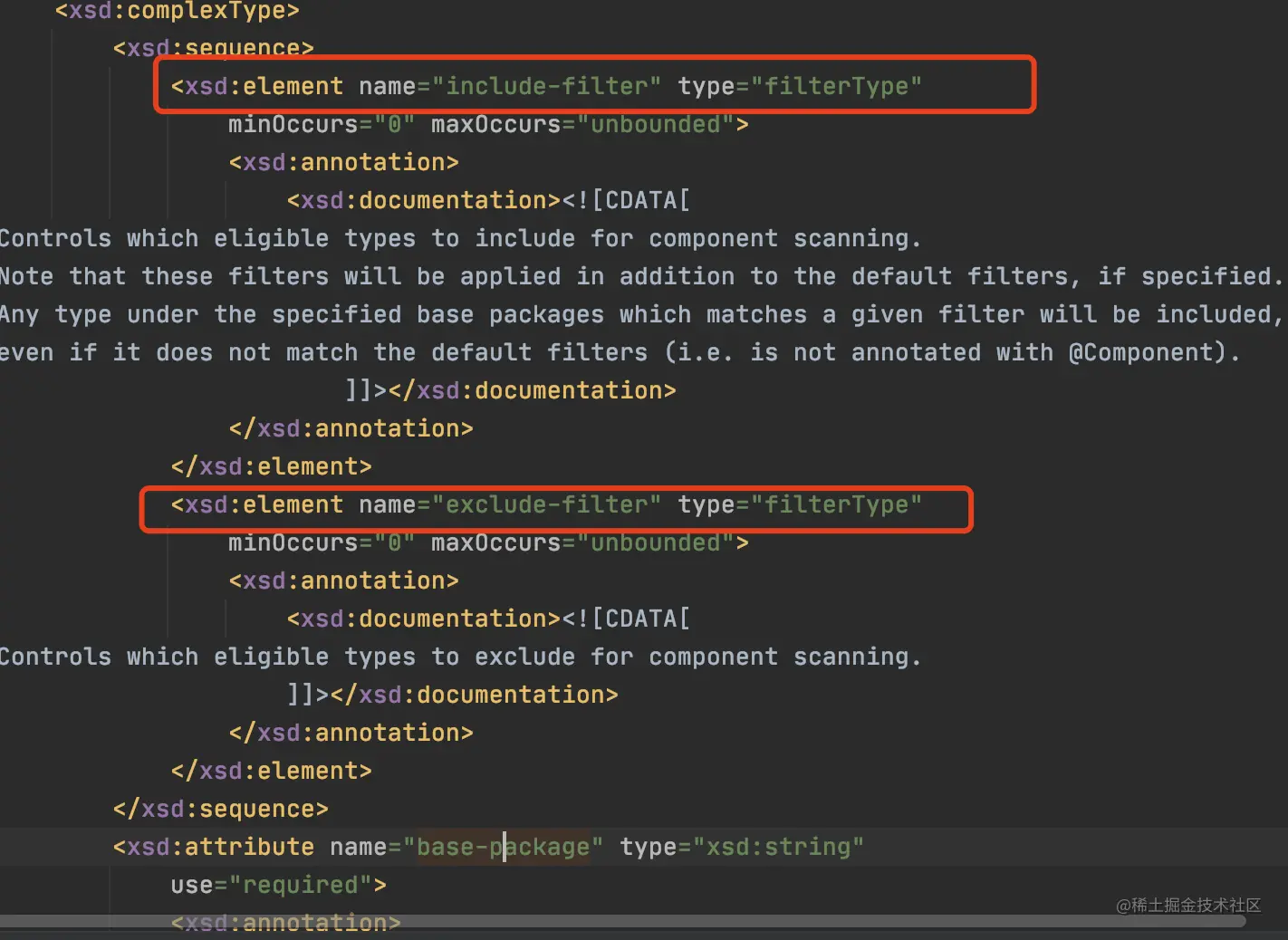Click the second minOccurs "0" value
1288x940 pixels.
pyautogui.click(x=394, y=542)
